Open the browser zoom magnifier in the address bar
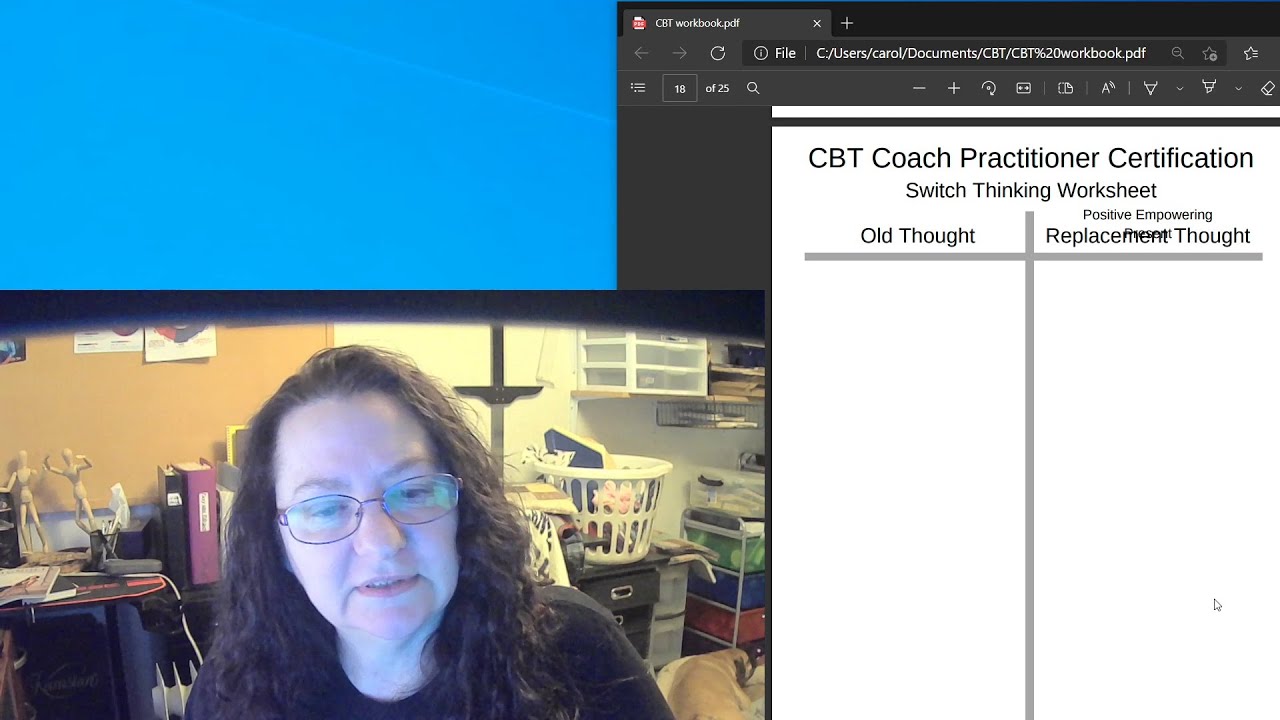This screenshot has height=720, width=1280. (1178, 53)
